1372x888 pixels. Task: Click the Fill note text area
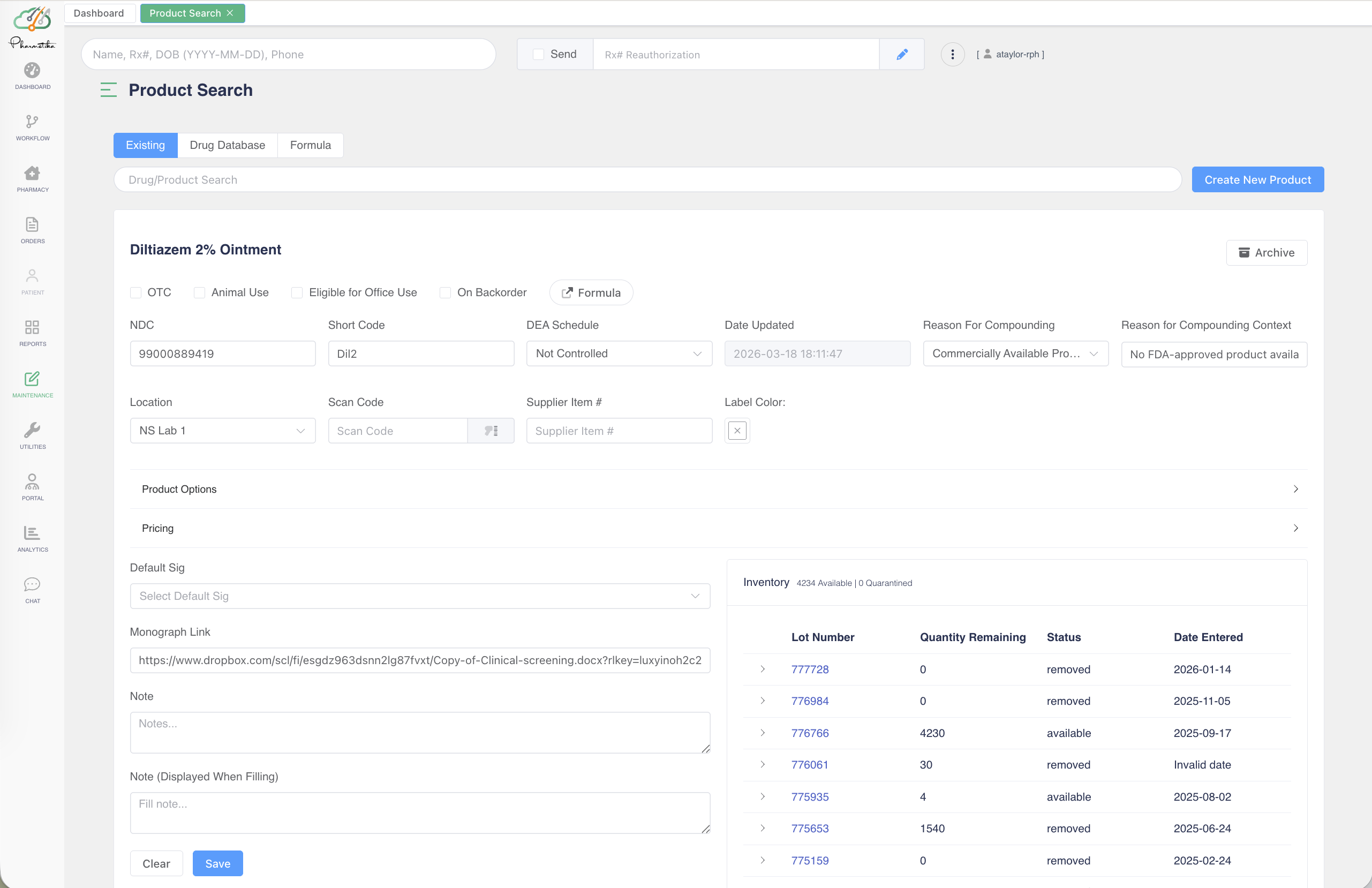(x=420, y=813)
